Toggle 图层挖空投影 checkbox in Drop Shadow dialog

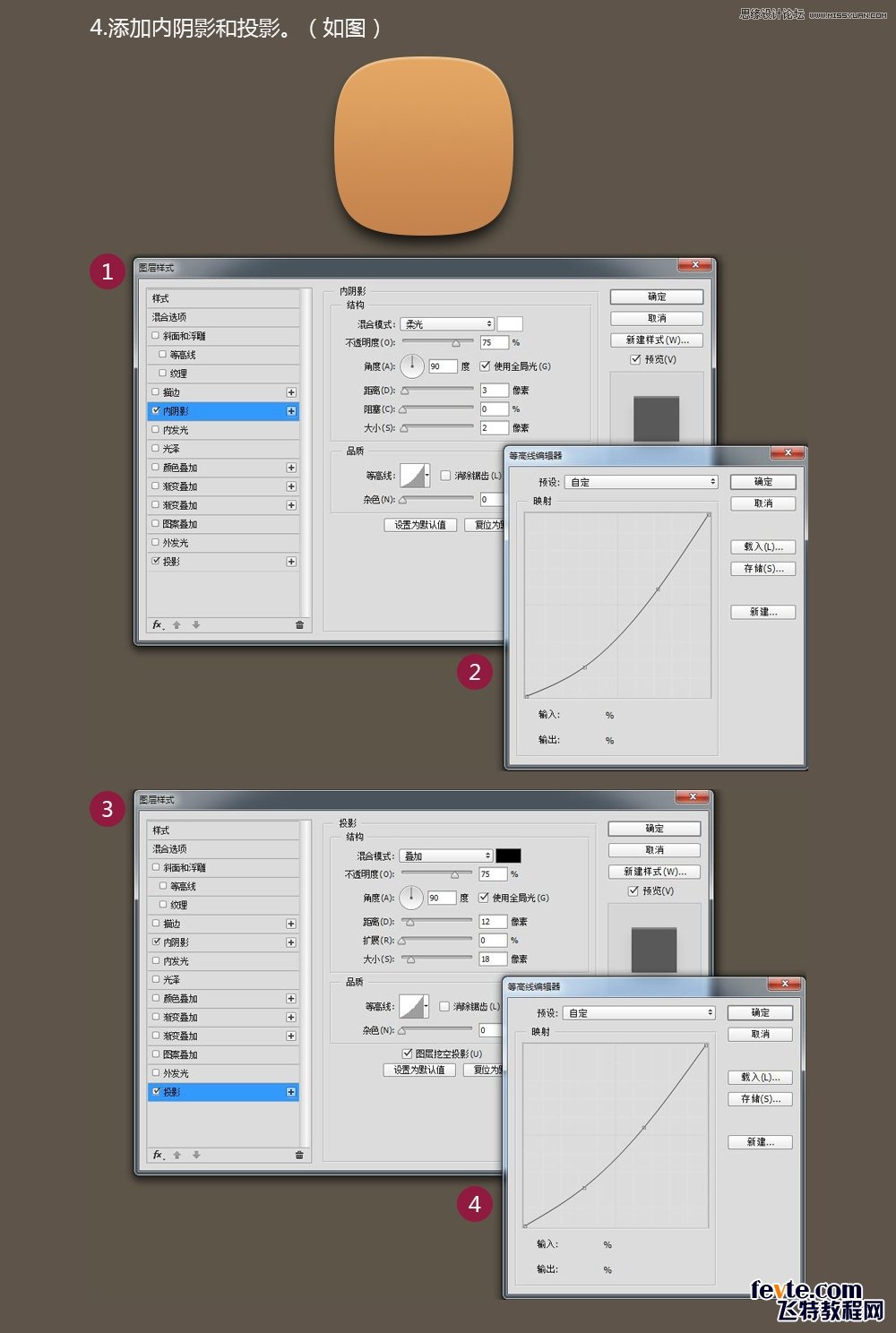[x=407, y=1053]
